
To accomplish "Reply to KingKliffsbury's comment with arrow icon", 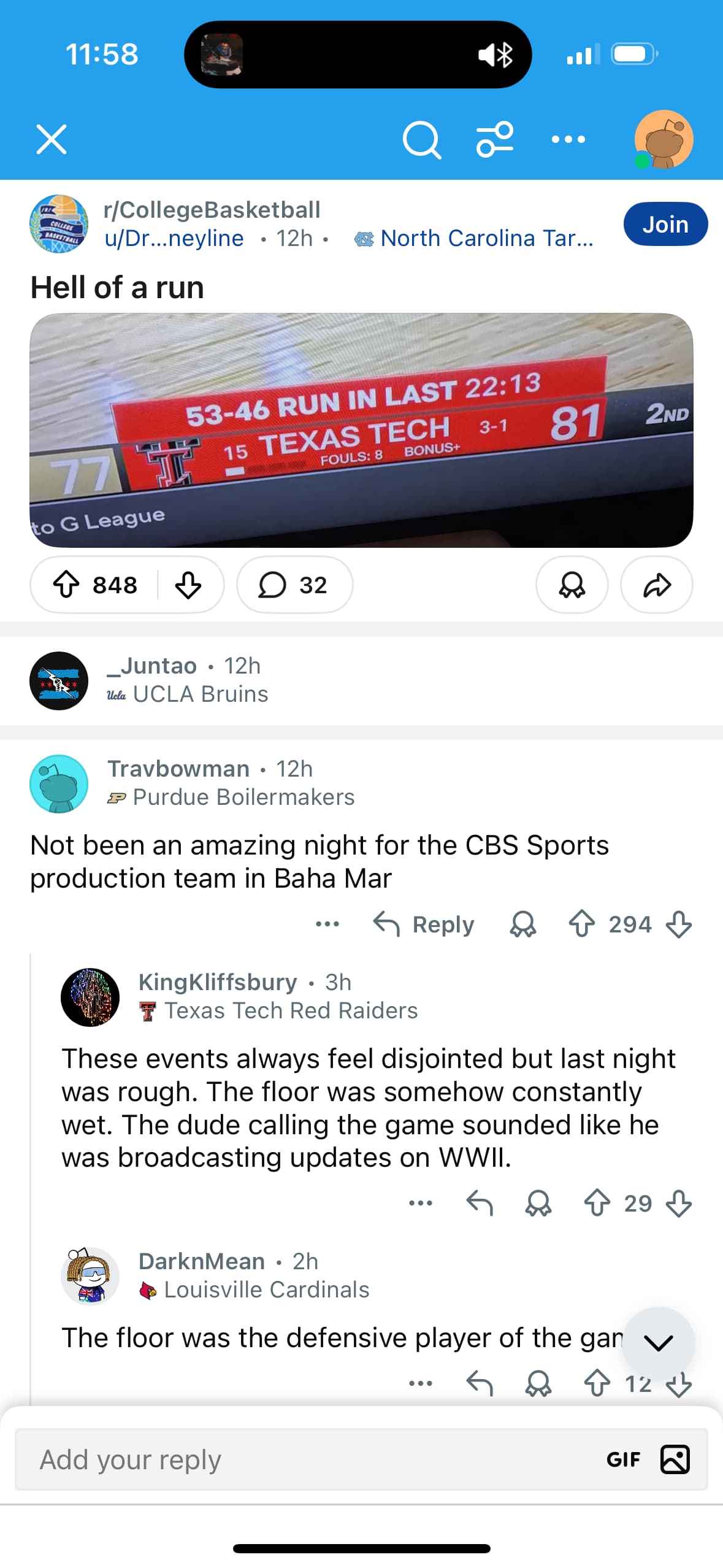I will tap(480, 1203).
